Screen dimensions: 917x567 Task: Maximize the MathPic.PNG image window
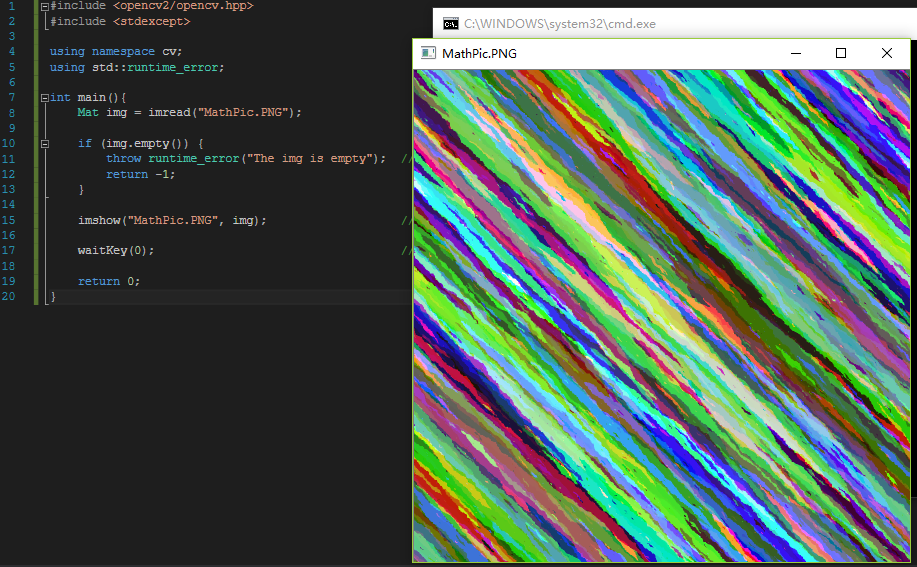[841, 53]
